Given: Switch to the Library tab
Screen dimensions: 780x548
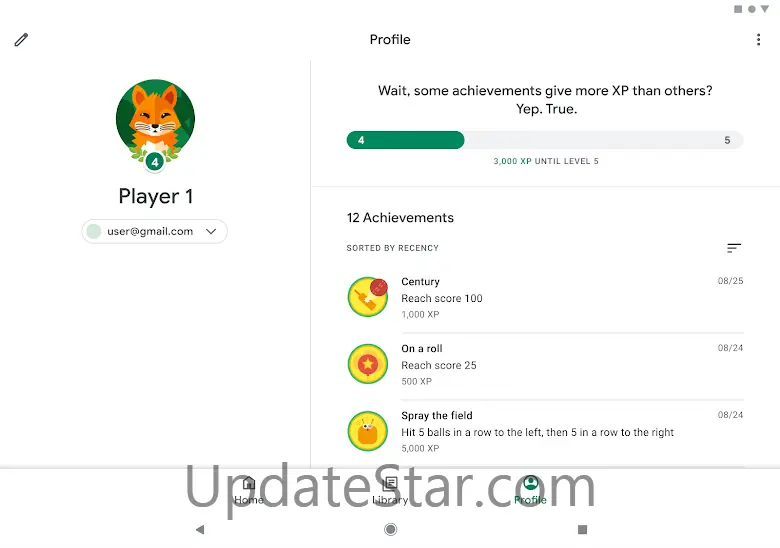Looking at the screenshot, I should point(390,491).
